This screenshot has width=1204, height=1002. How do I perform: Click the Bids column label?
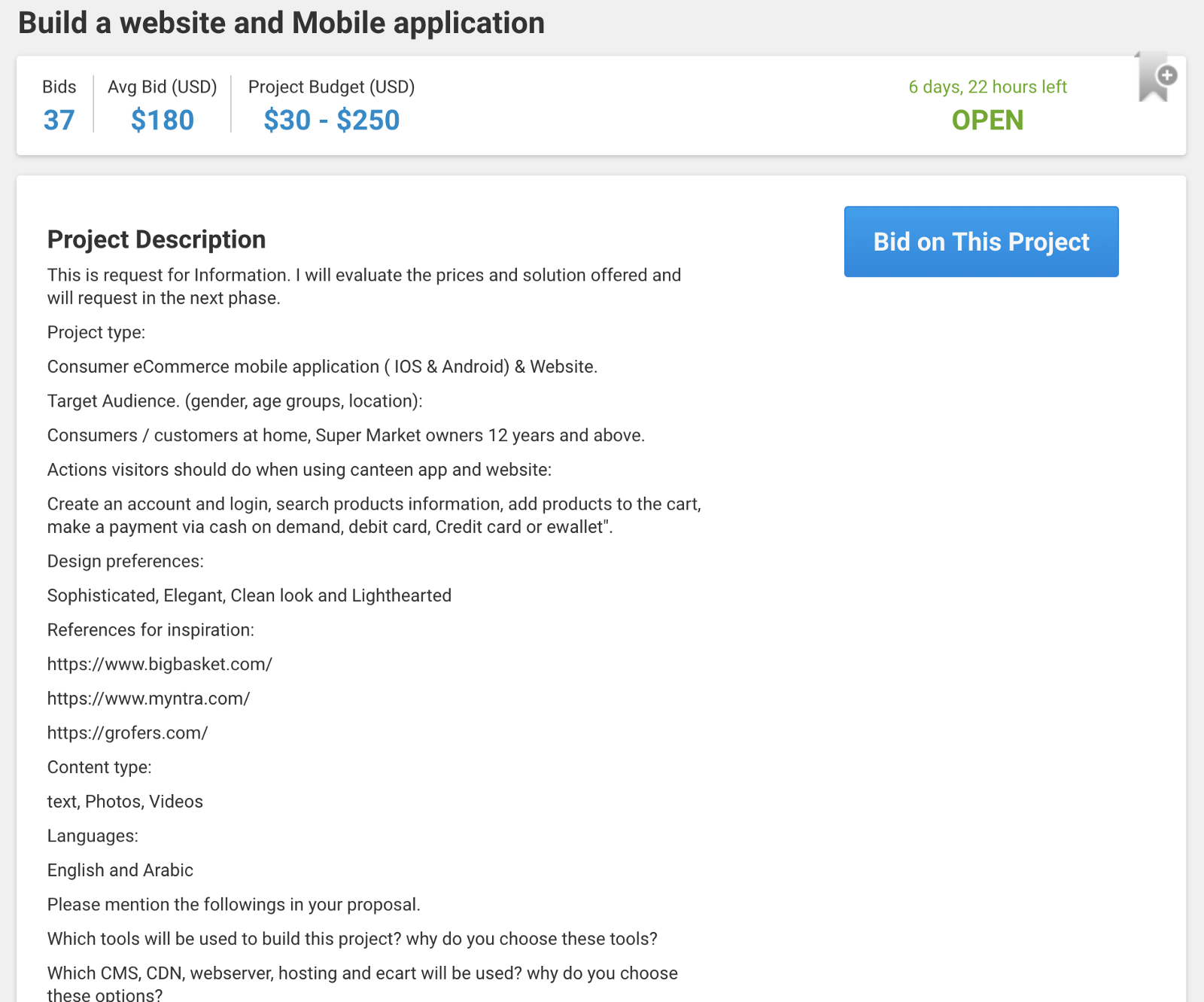59,87
